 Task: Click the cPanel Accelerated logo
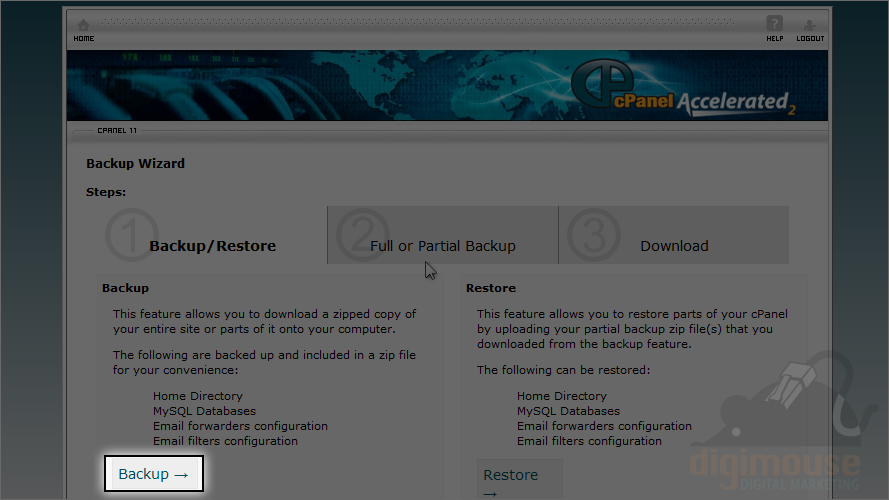click(x=683, y=89)
